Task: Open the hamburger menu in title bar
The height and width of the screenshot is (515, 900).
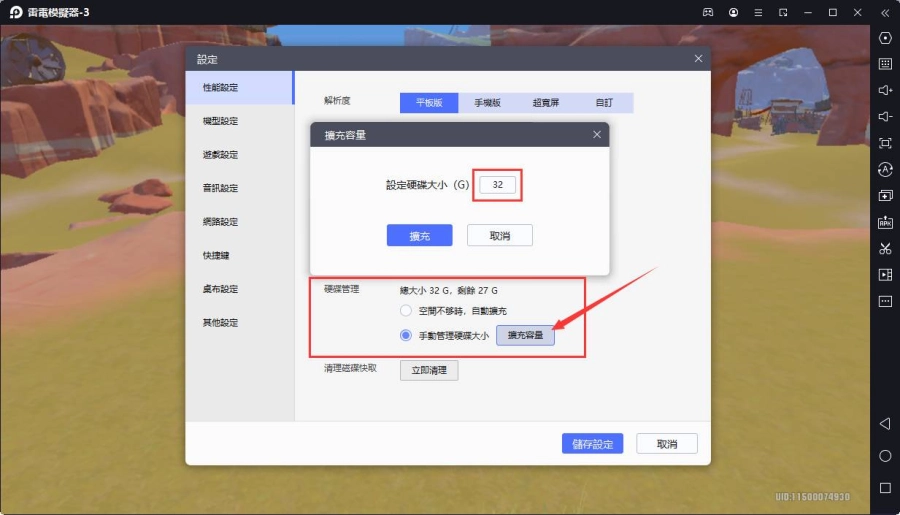Action: (x=758, y=12)
